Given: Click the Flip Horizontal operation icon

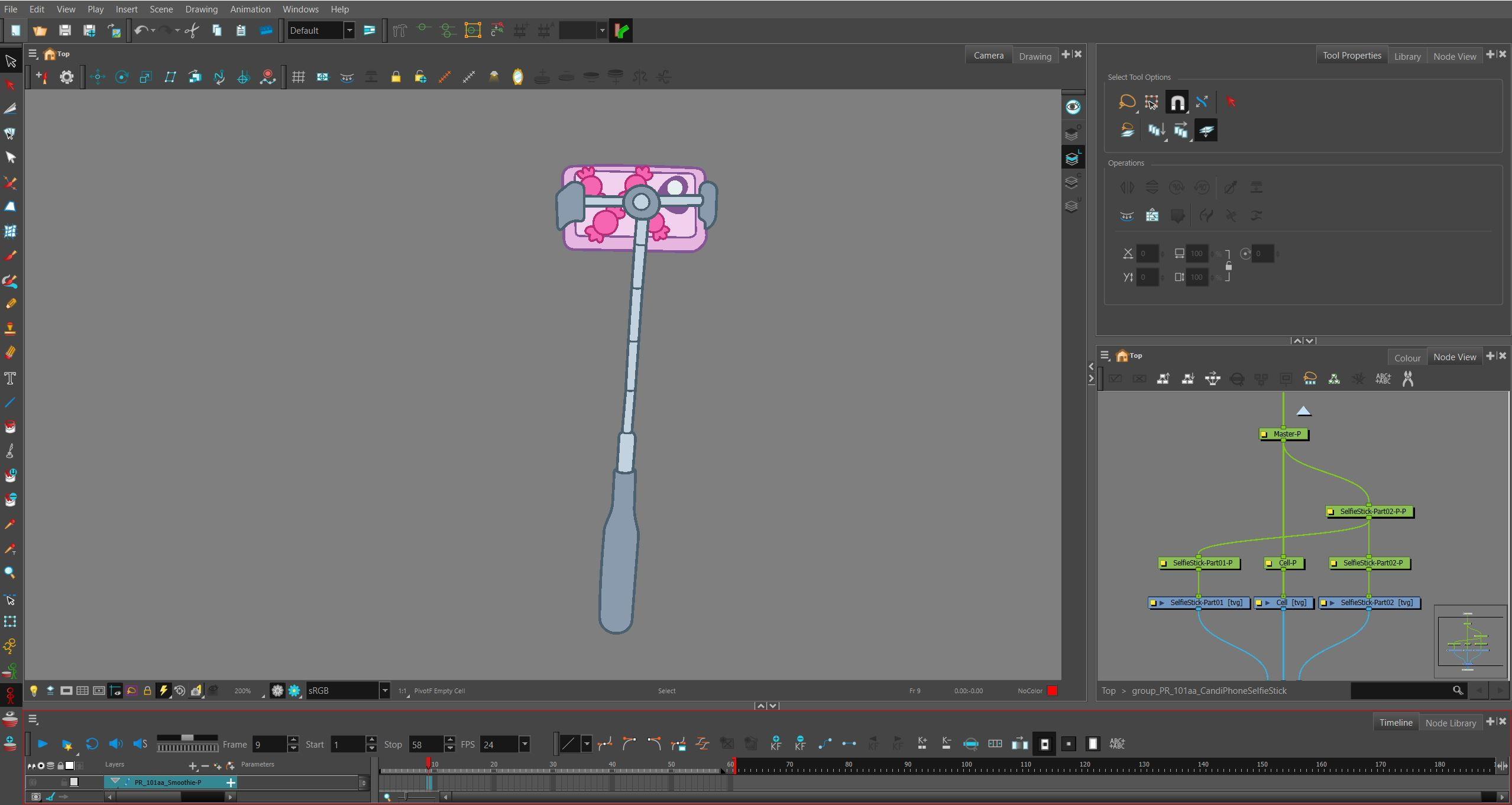Looking at the screenshot, I should point(1127,187).
